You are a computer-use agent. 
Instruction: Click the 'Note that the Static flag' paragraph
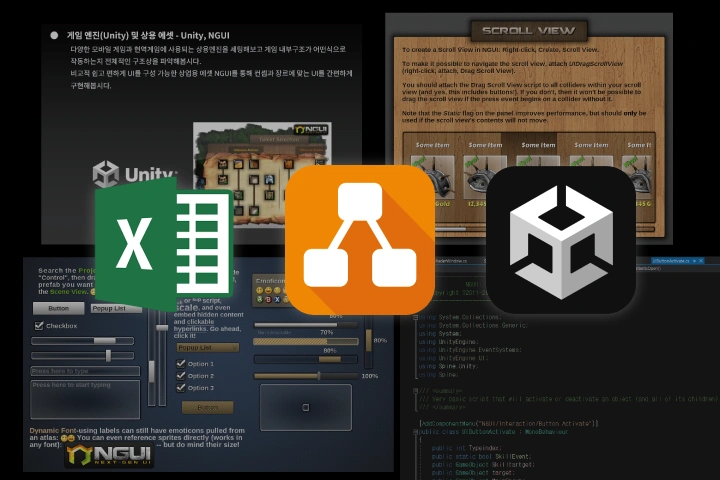click(524, 117)
